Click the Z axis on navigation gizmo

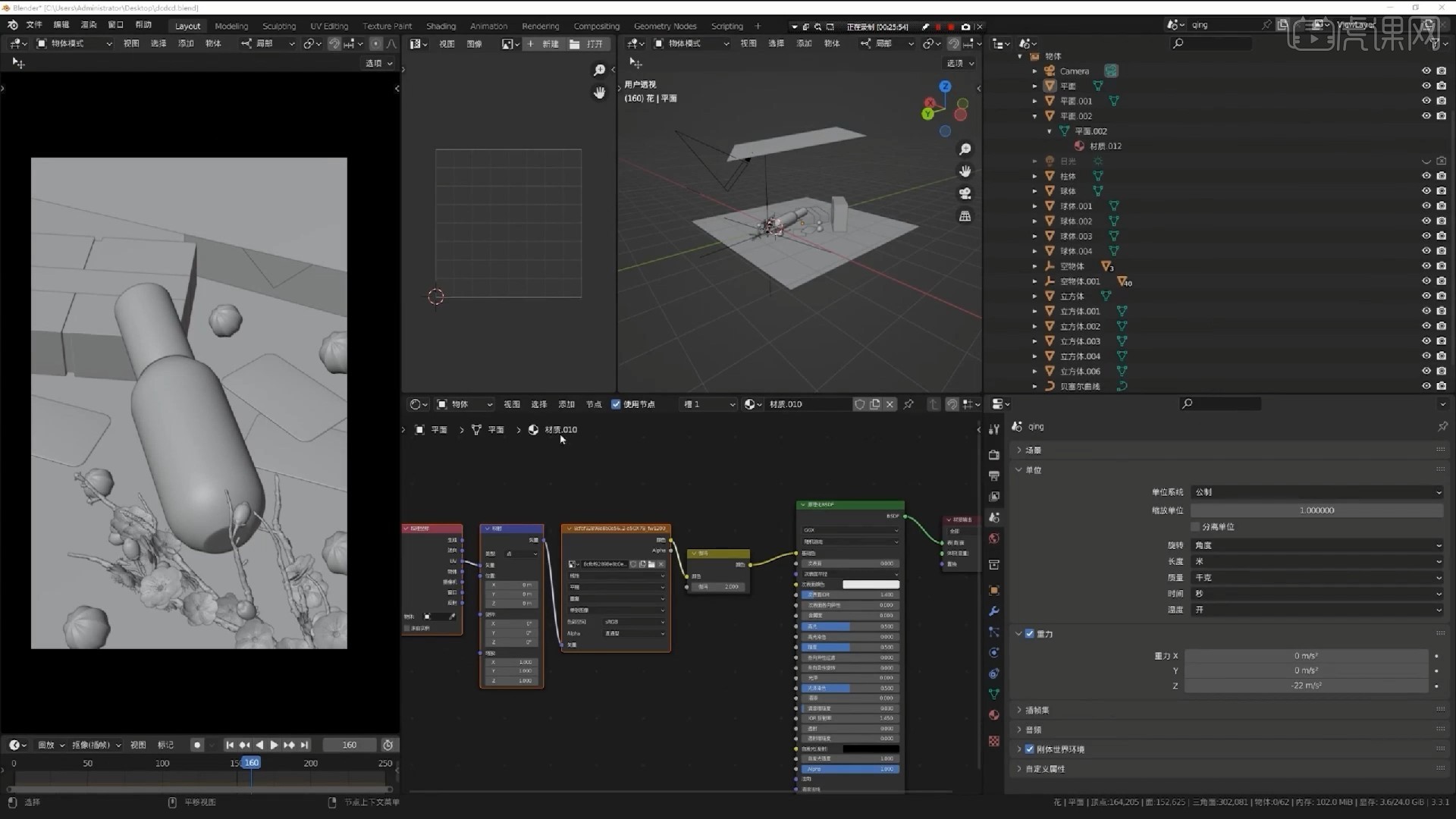tap(945, 86)
